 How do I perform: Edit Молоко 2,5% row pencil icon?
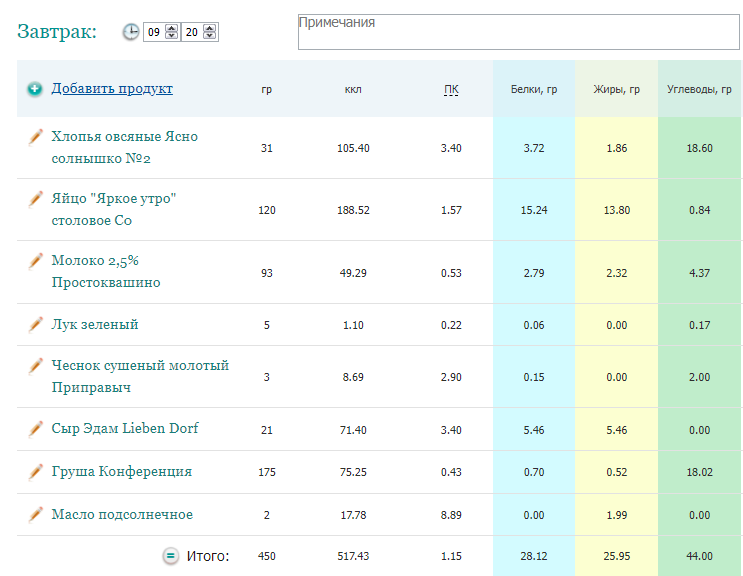[x=36, y=261]
